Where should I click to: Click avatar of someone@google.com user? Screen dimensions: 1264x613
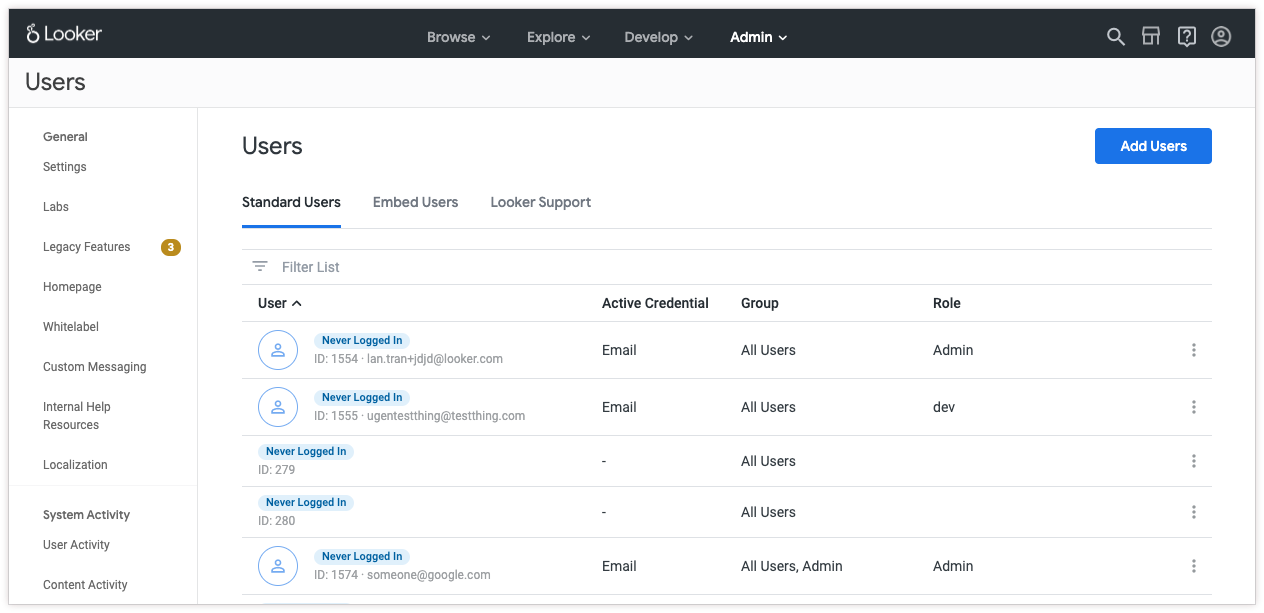(278, 566)
